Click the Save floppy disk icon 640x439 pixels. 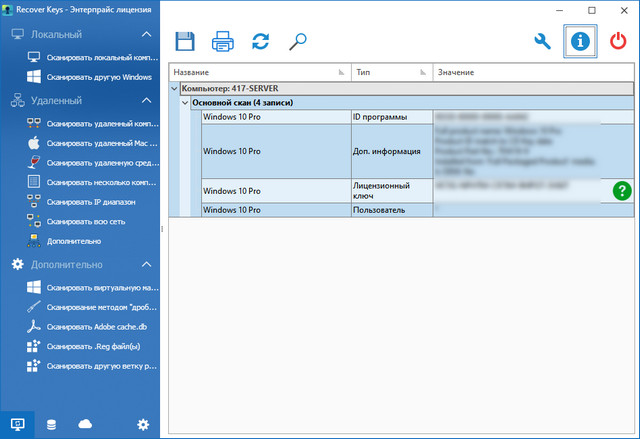tap(185, 41)
